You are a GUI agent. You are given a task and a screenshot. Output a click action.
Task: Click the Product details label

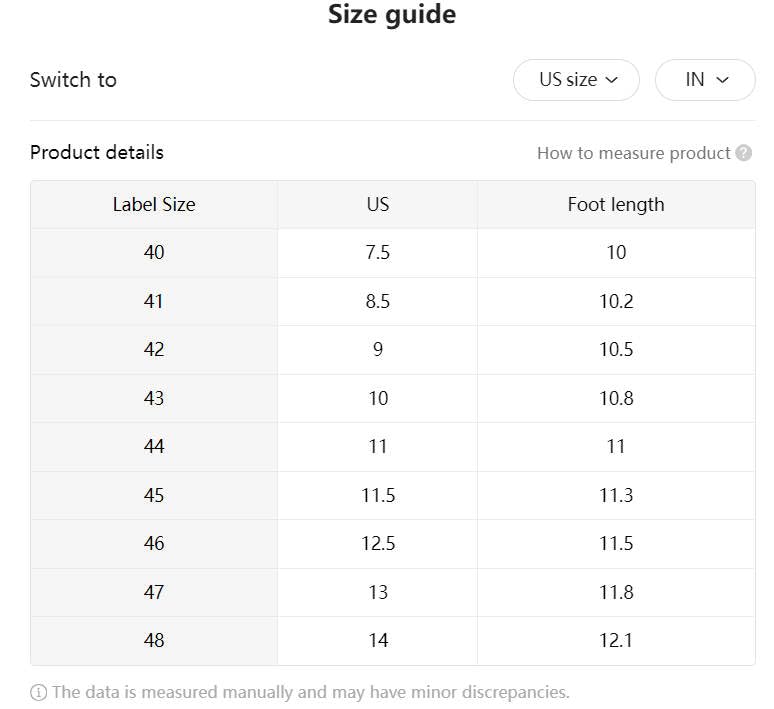[97, 152]
